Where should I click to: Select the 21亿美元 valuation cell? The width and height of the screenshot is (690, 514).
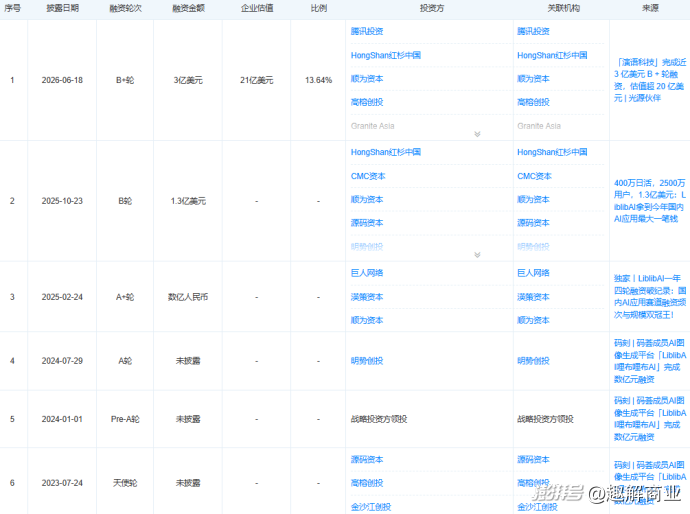(x=257, y=80)
